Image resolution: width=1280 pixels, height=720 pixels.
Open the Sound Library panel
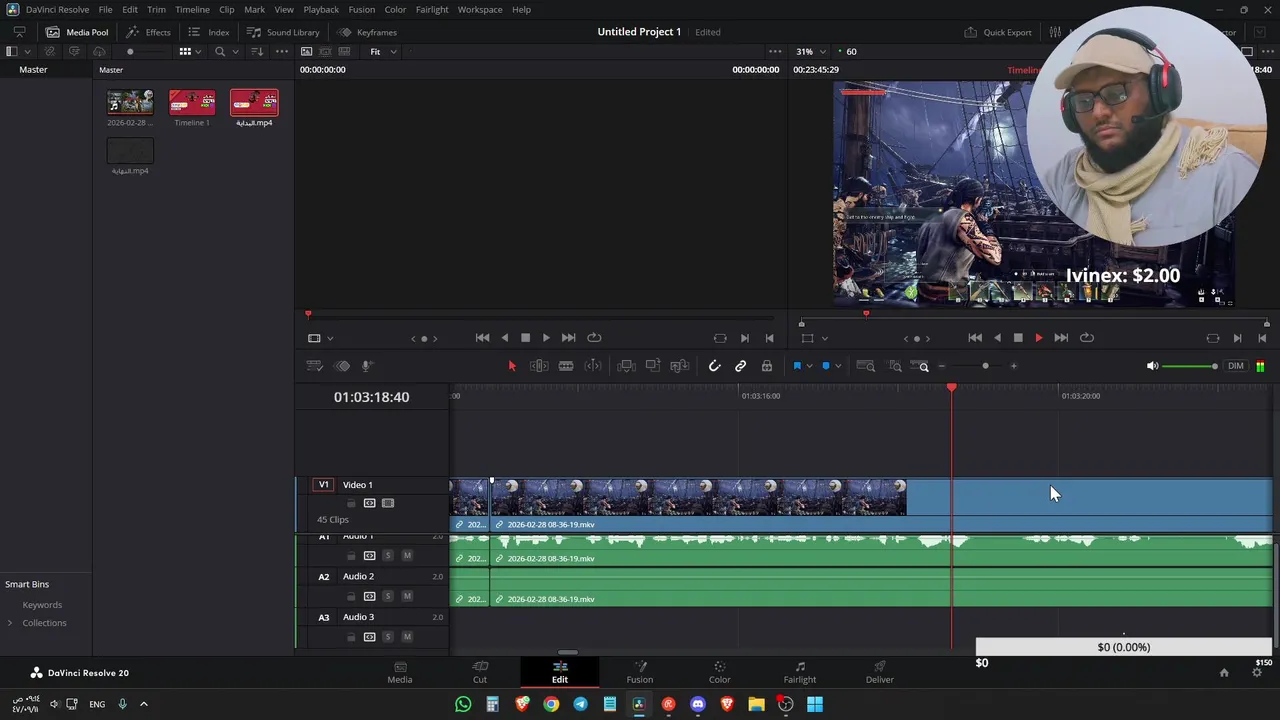(283, 32)
